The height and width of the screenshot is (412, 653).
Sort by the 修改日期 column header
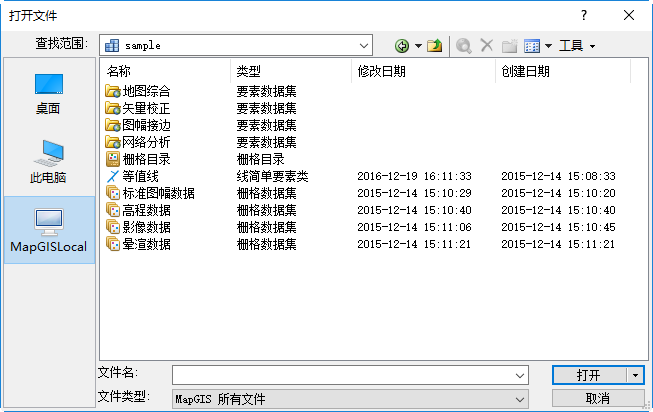[x=382, y=71]
